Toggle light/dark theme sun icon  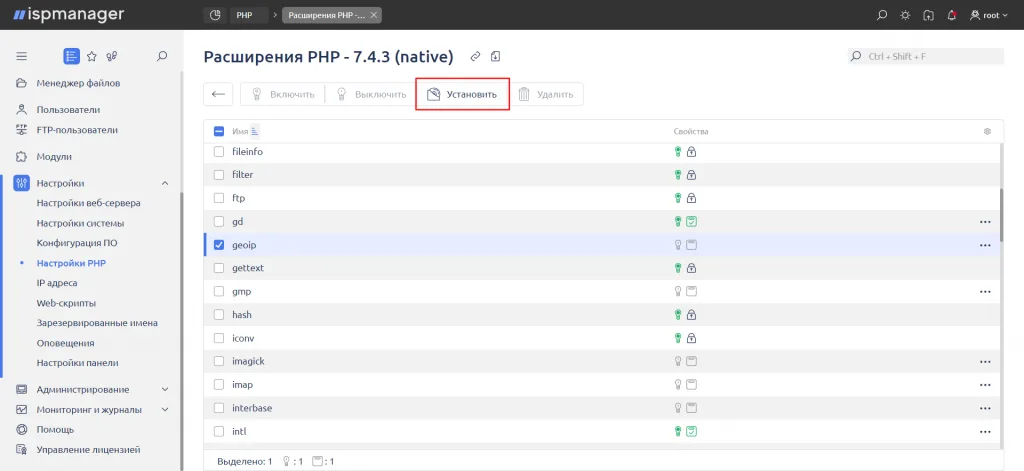click(x=905, y=15)
